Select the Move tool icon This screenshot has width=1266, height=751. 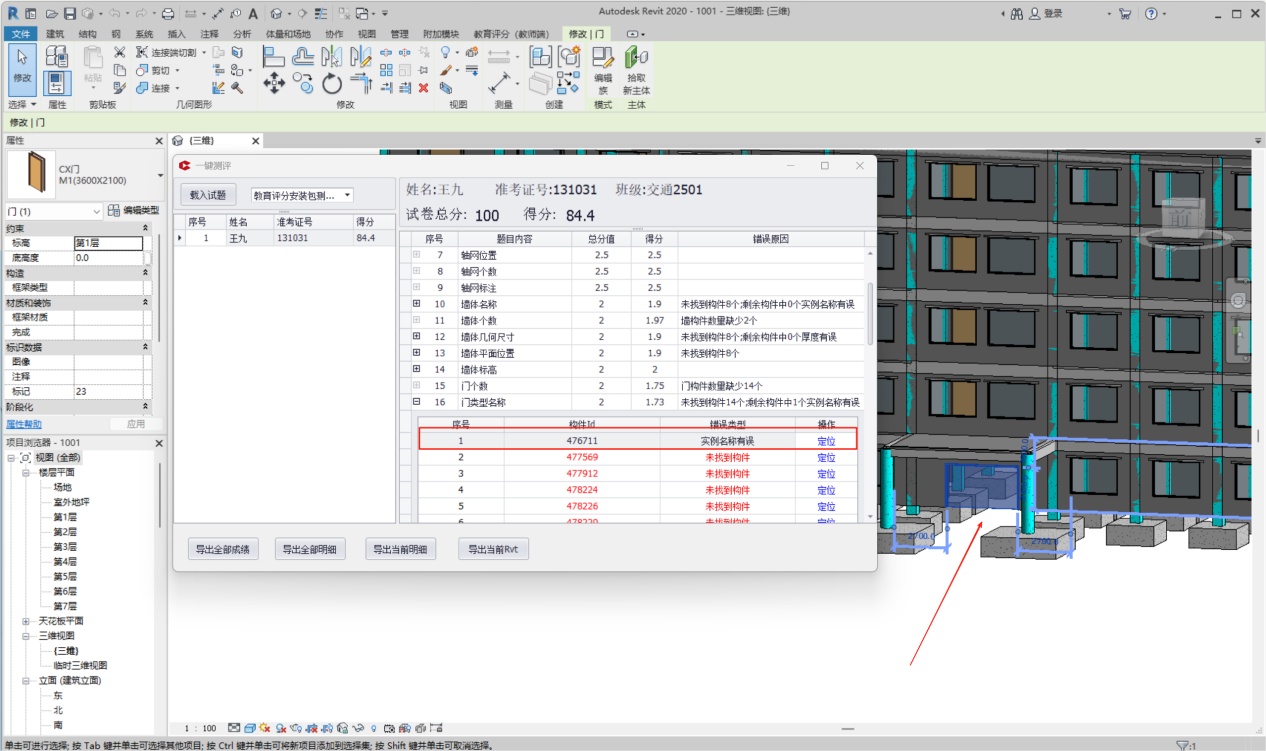(x=274, y=84)
